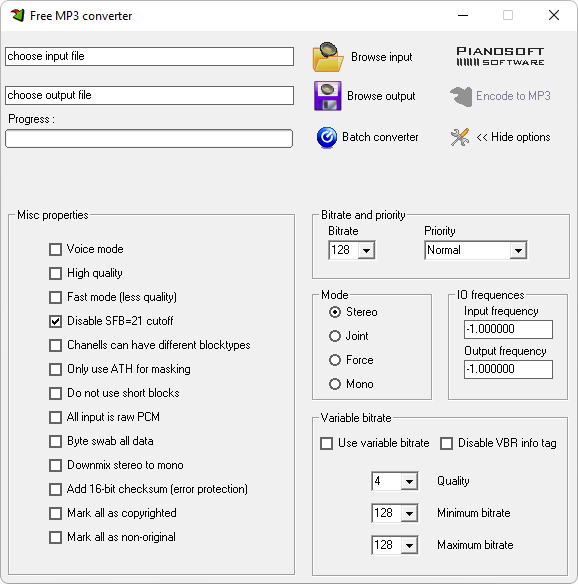Click the Browse output floppy disk icon
This screenshot has height=584, width=578.
tap(327, 96)
